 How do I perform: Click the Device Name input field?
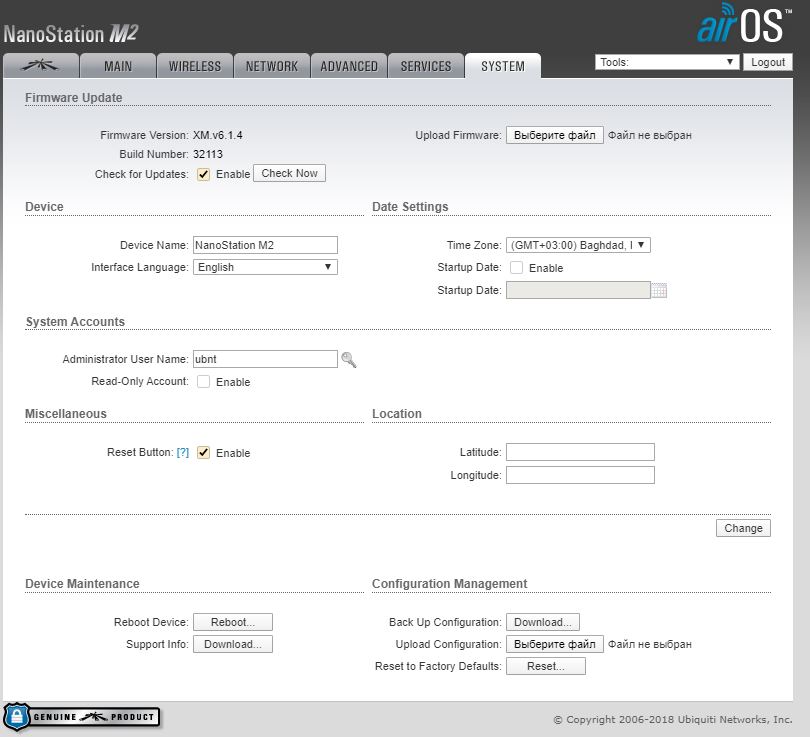pos(265,245)
